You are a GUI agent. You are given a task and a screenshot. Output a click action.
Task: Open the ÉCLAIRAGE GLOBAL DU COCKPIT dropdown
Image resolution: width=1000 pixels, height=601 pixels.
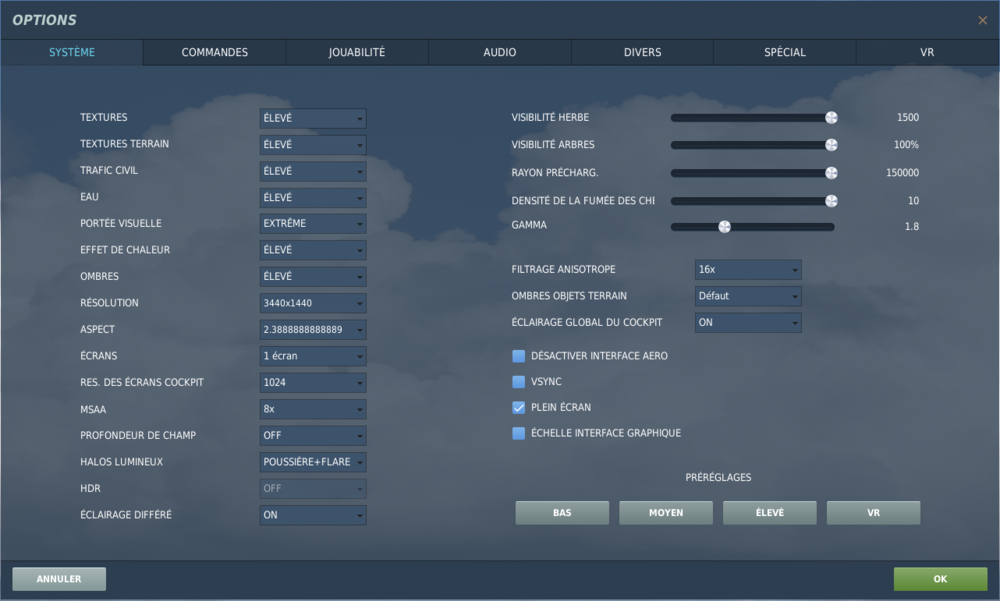[747, 322]
